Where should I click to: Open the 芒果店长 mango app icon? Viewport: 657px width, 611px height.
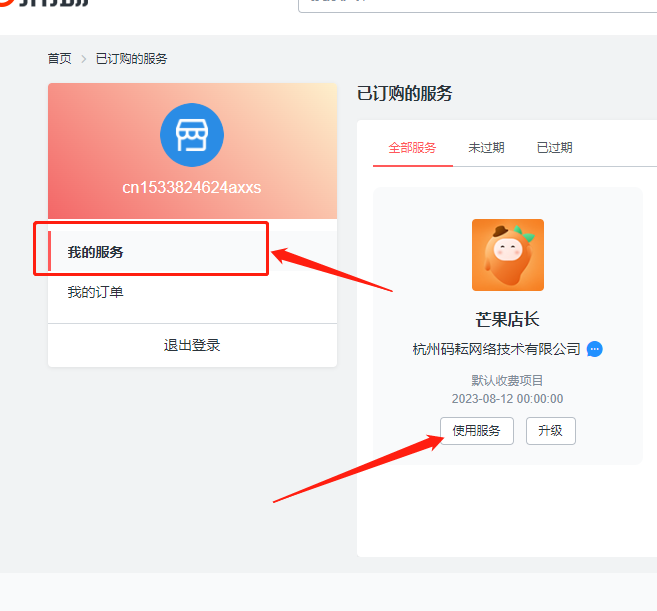507,255
